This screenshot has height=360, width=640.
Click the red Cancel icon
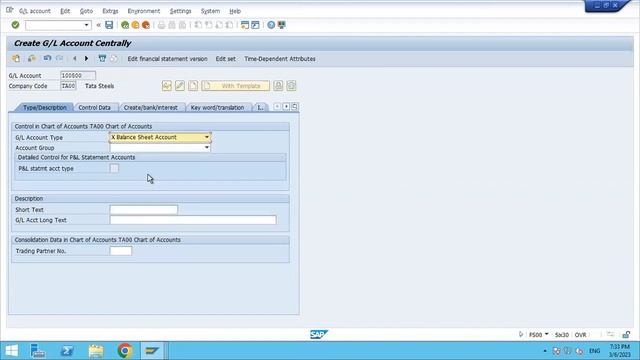[x=146, y=25]
